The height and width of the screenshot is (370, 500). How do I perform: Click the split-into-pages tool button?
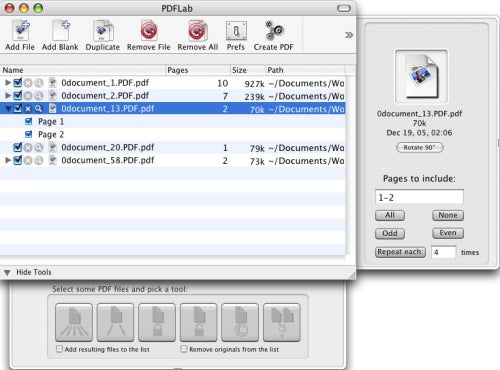[74, 322]
